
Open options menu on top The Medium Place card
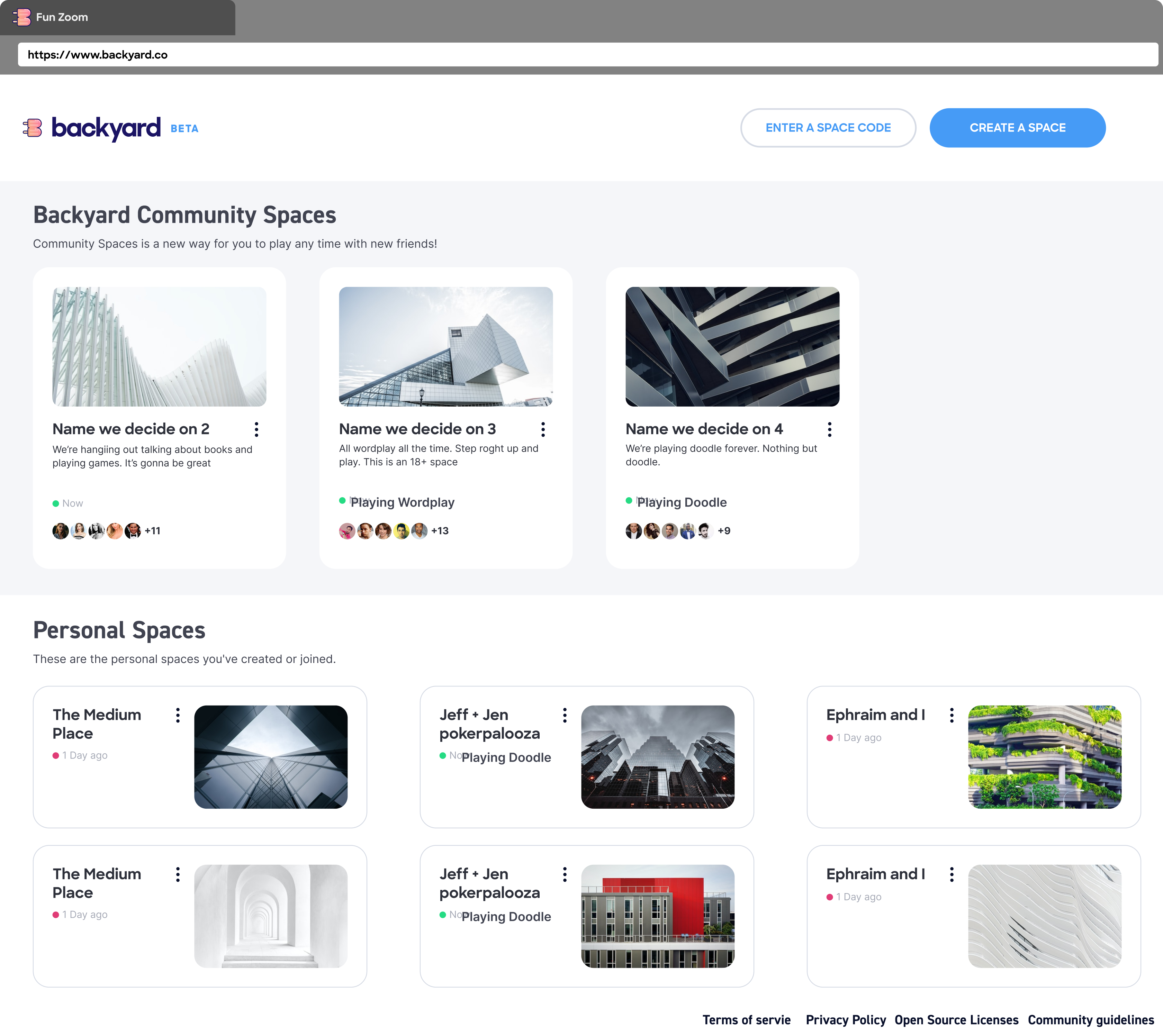tap(178, 716)
